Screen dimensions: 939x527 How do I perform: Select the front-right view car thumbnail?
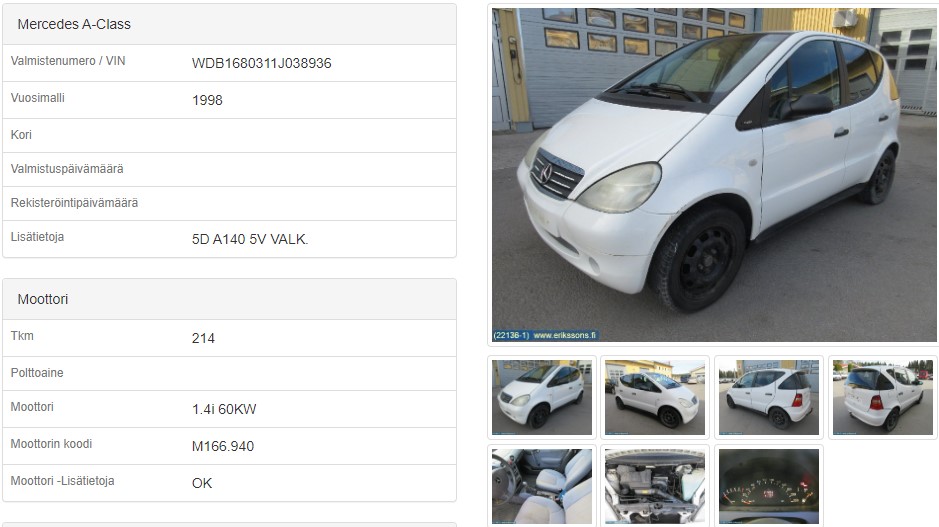click(655, 397)
